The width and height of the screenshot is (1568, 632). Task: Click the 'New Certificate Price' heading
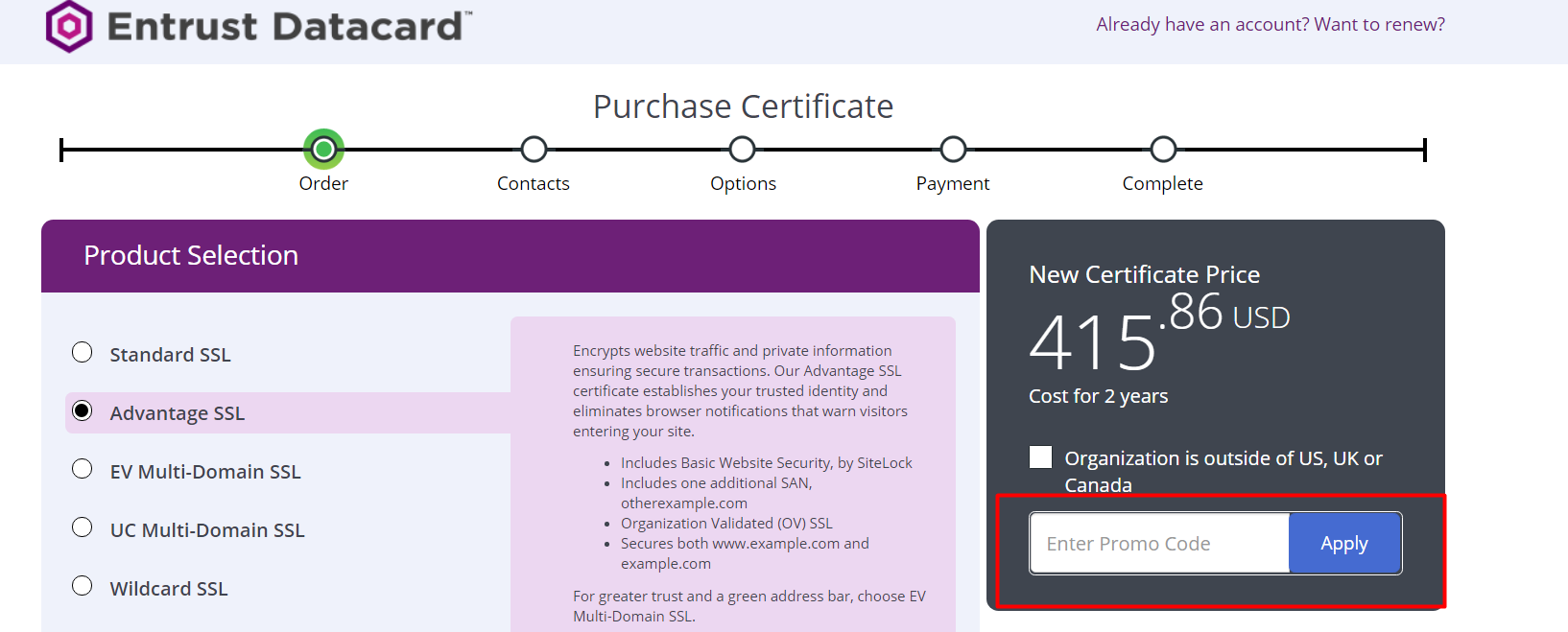tap(1144, 275)
